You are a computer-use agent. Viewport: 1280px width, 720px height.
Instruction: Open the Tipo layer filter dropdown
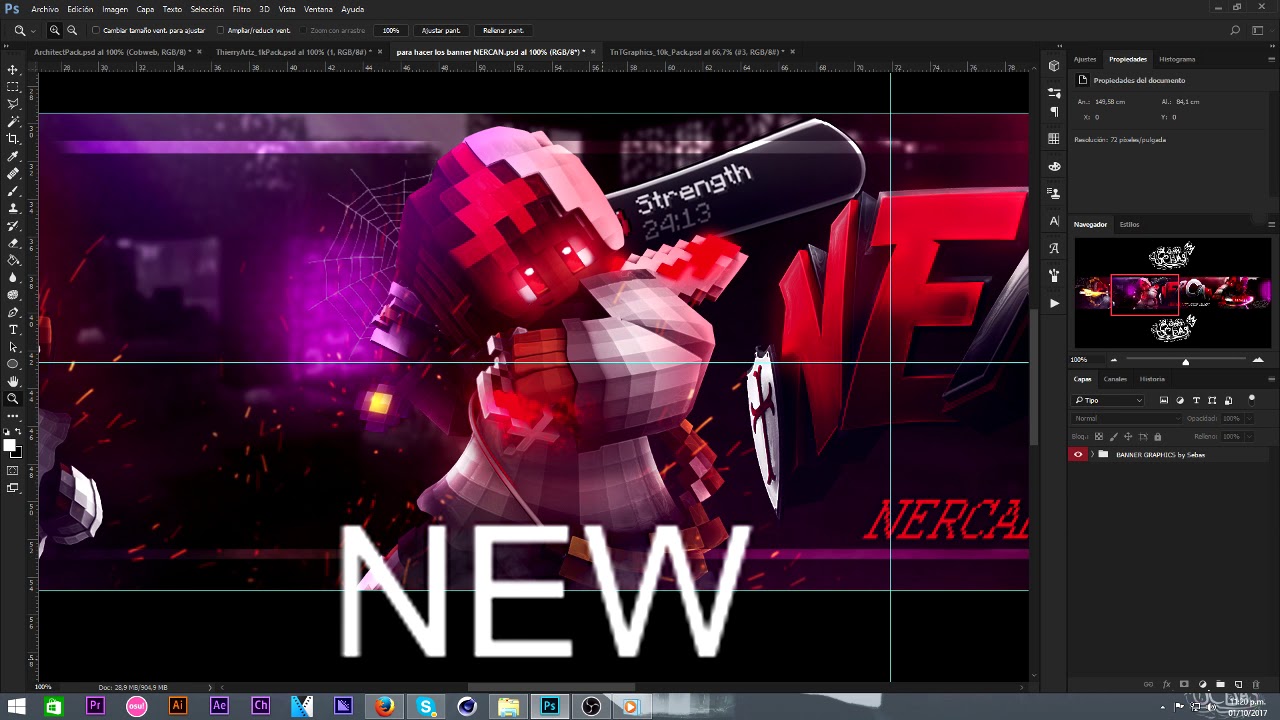click(x=1108, y=400)
